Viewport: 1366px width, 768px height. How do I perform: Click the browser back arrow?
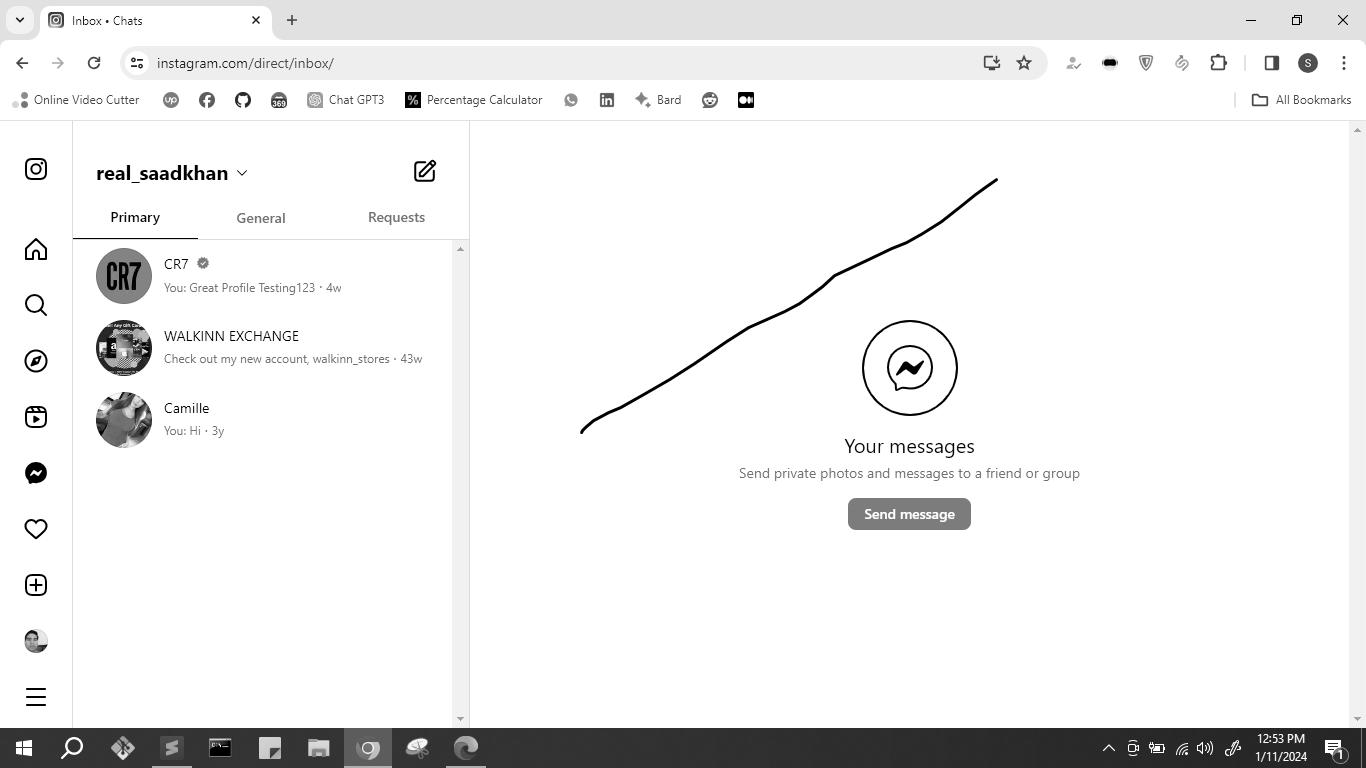[x=22, y=63]
